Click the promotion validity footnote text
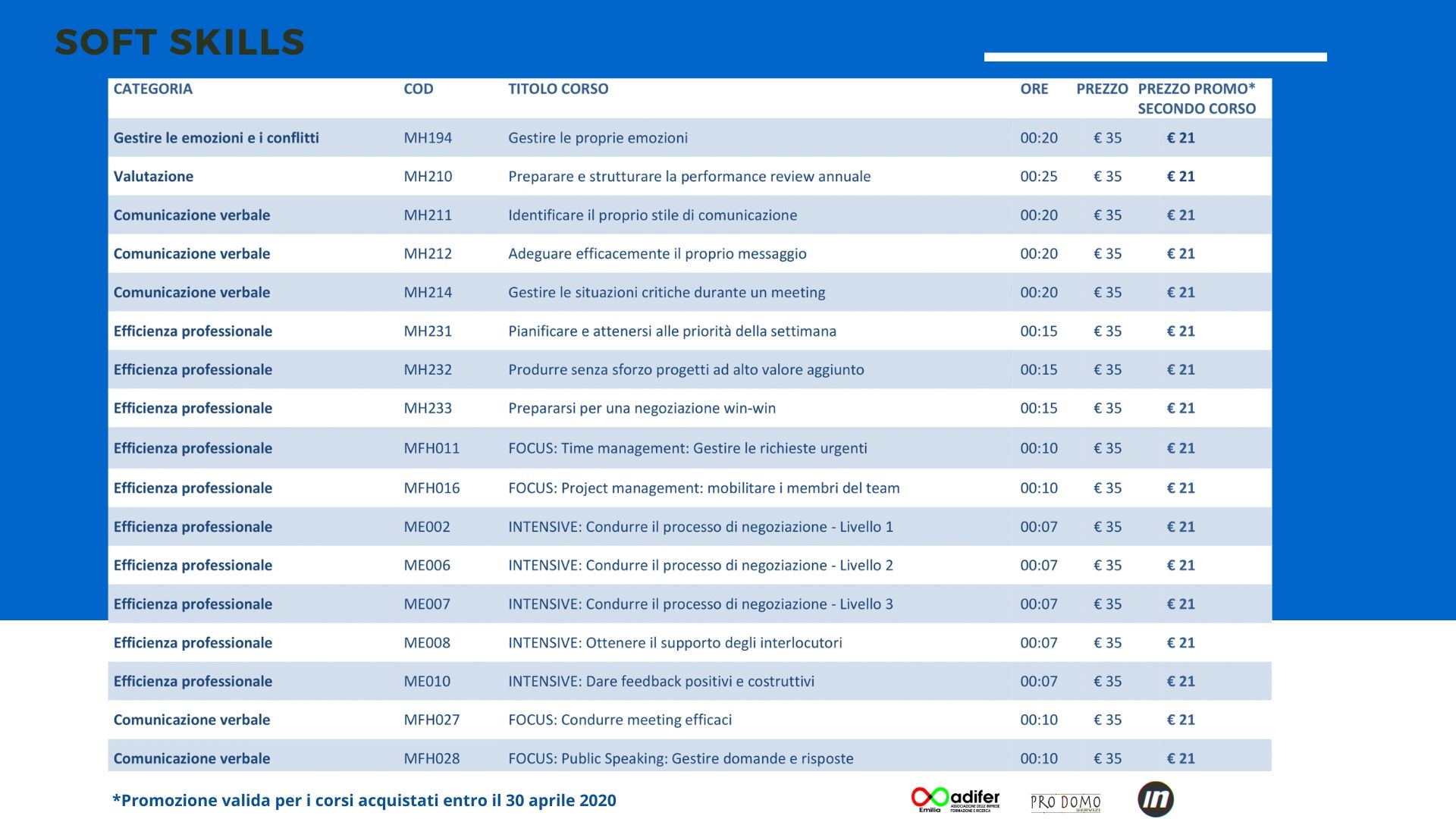The image size is (1456, 819). [364, 801]
